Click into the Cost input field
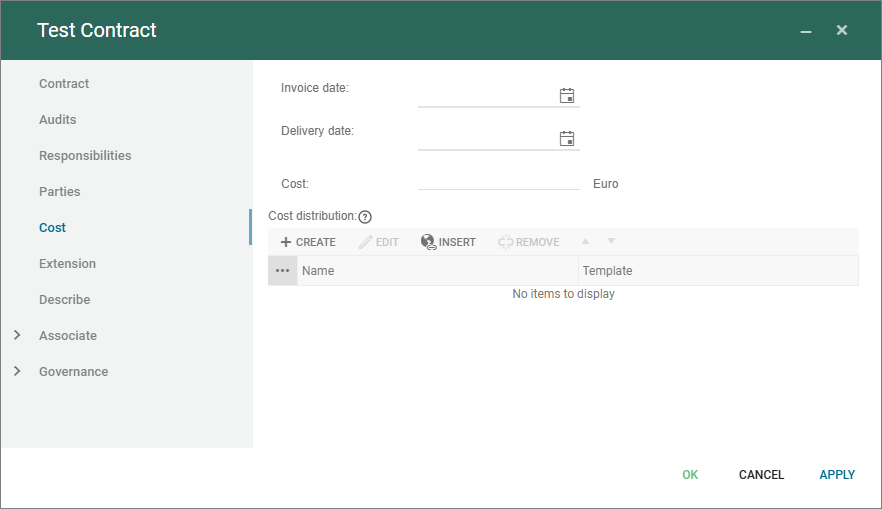Image resolution: width=882 pixels, height=509 pixels. click(498, 182)
